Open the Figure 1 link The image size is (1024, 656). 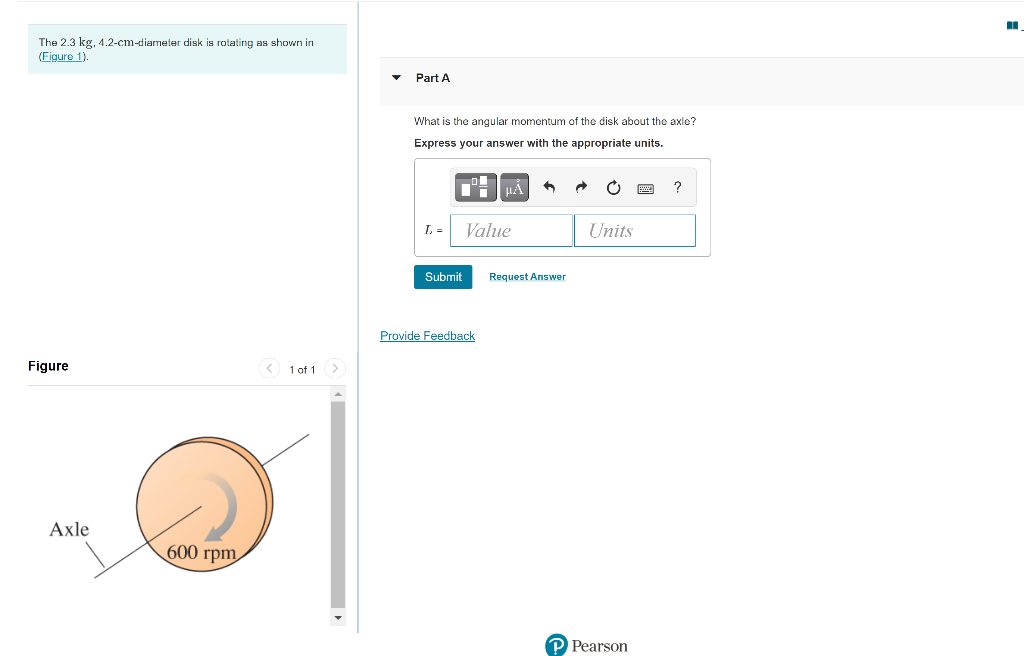63,56
